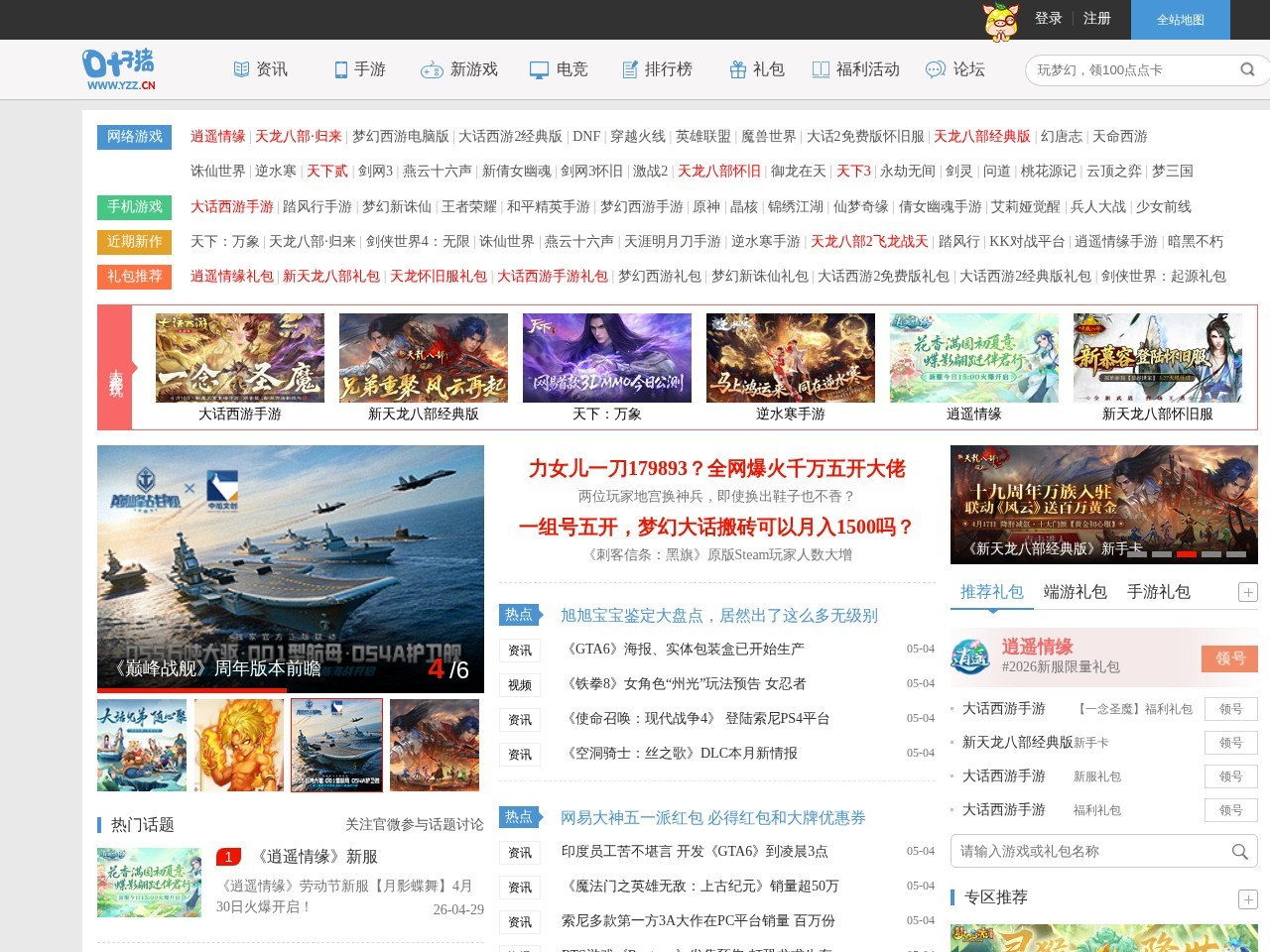Viewport: 1270px width, 952px height.
Task: Claim the 逍遥情缘 orange 领号 button
Action: 1230,658
